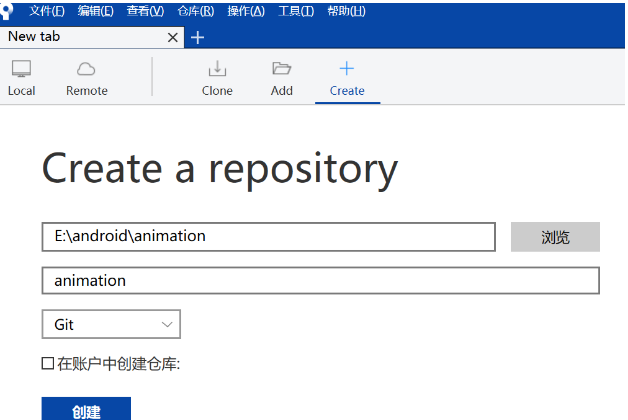This screenshot has width=628, height=420.
Task: Select the Clone repository option
Action: (x=217, y=78)
